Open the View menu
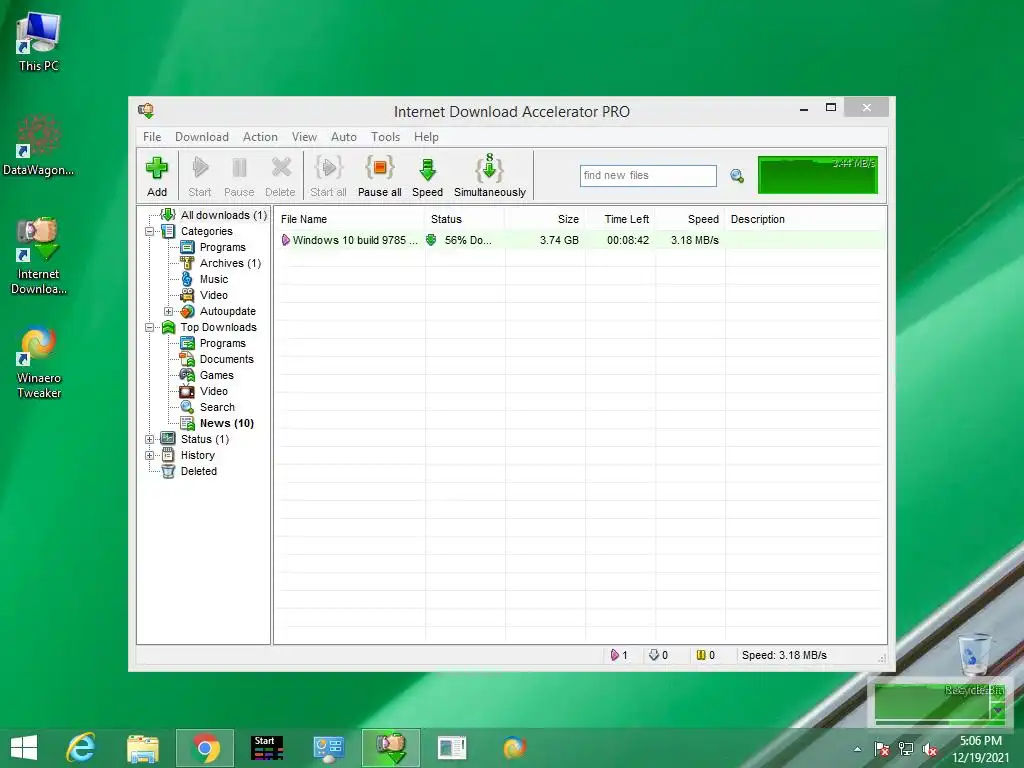This screenshot has width=1024, height=768. click(304, 137)
